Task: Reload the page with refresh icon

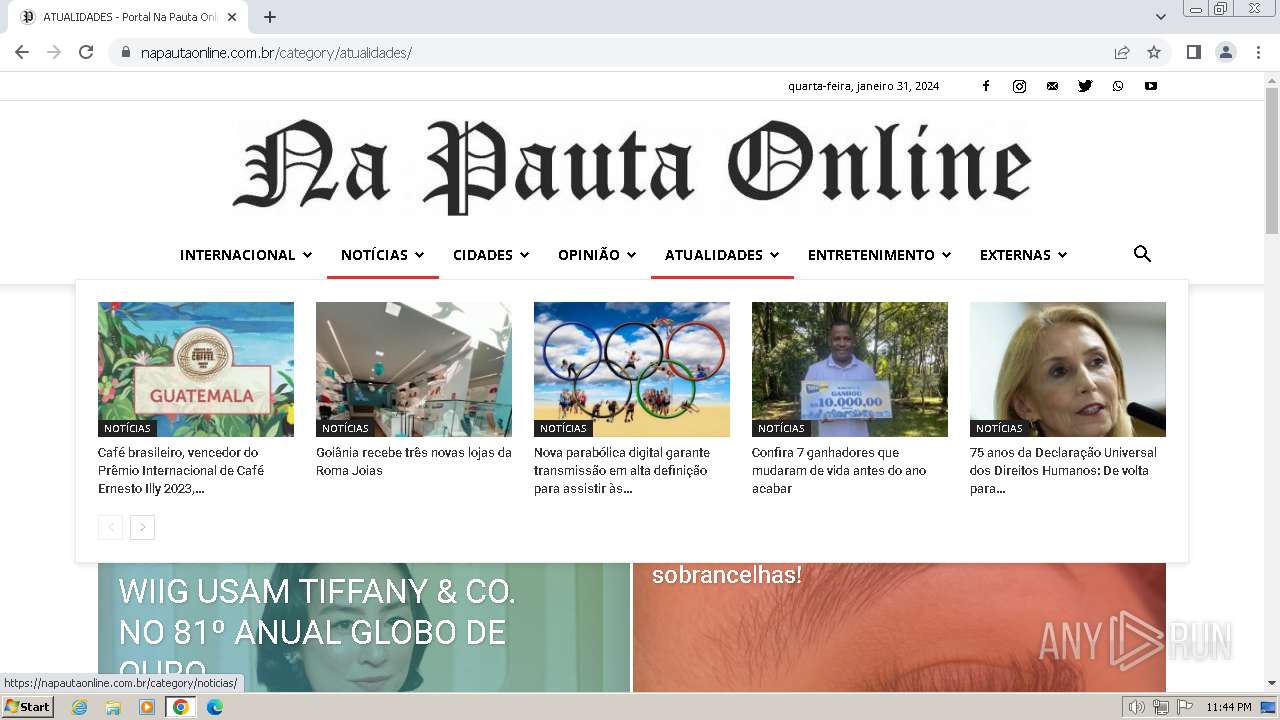Action: 86,52
